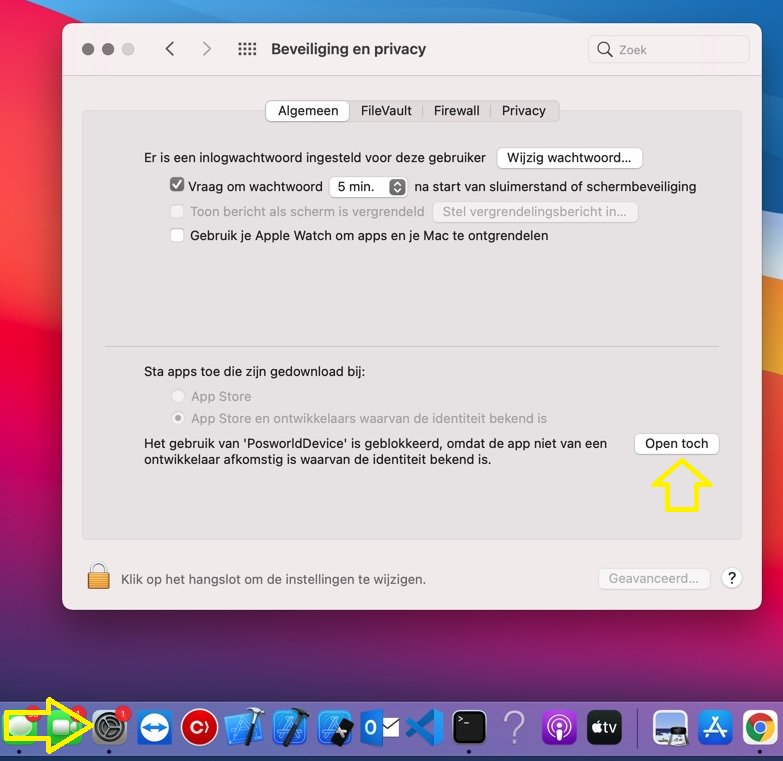Open help with the question mark button

[x=732, y=578]
